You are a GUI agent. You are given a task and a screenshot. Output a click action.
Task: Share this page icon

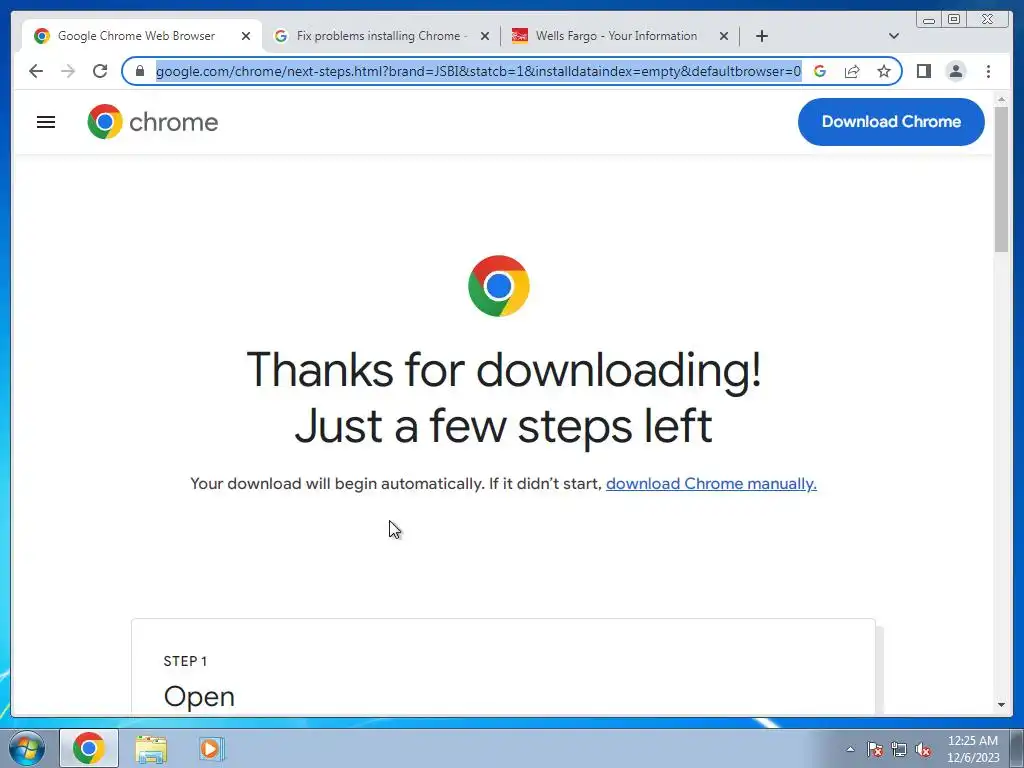point(852,71)
